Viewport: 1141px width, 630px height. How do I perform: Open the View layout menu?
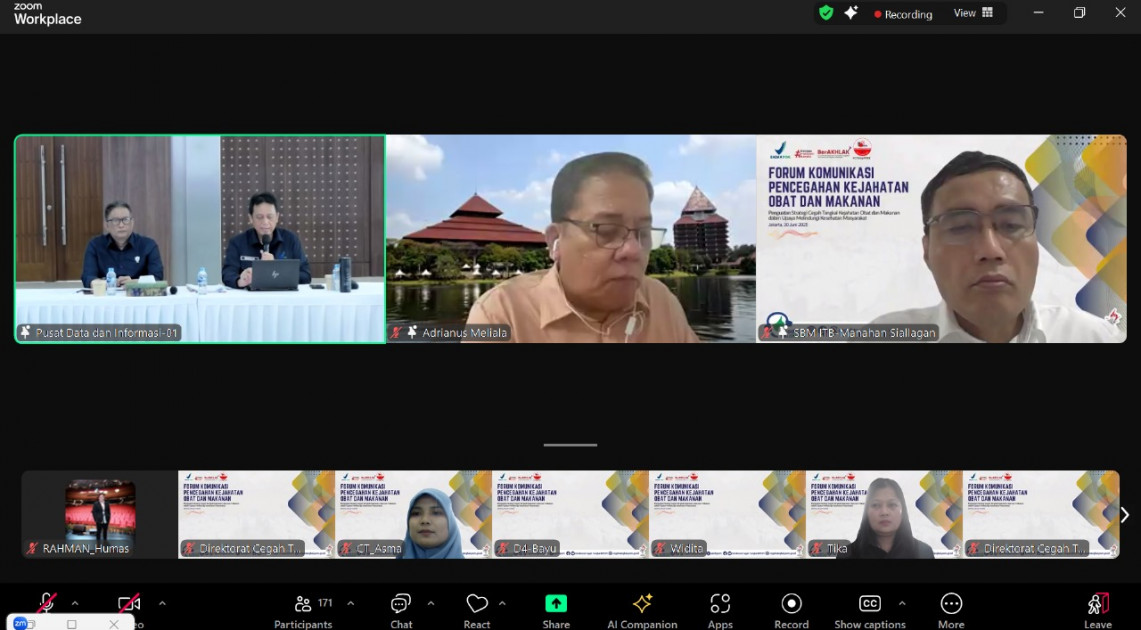[x=973, y=13]
